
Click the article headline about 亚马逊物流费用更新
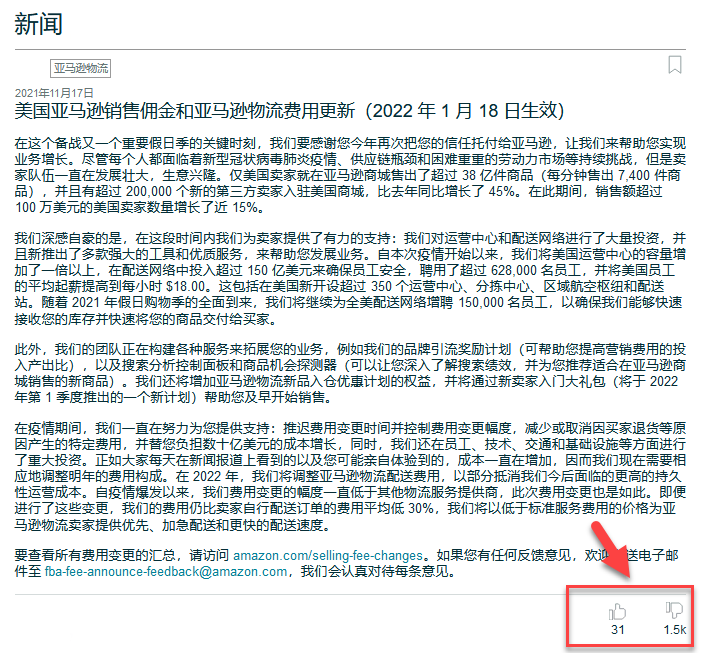(289, 111)
